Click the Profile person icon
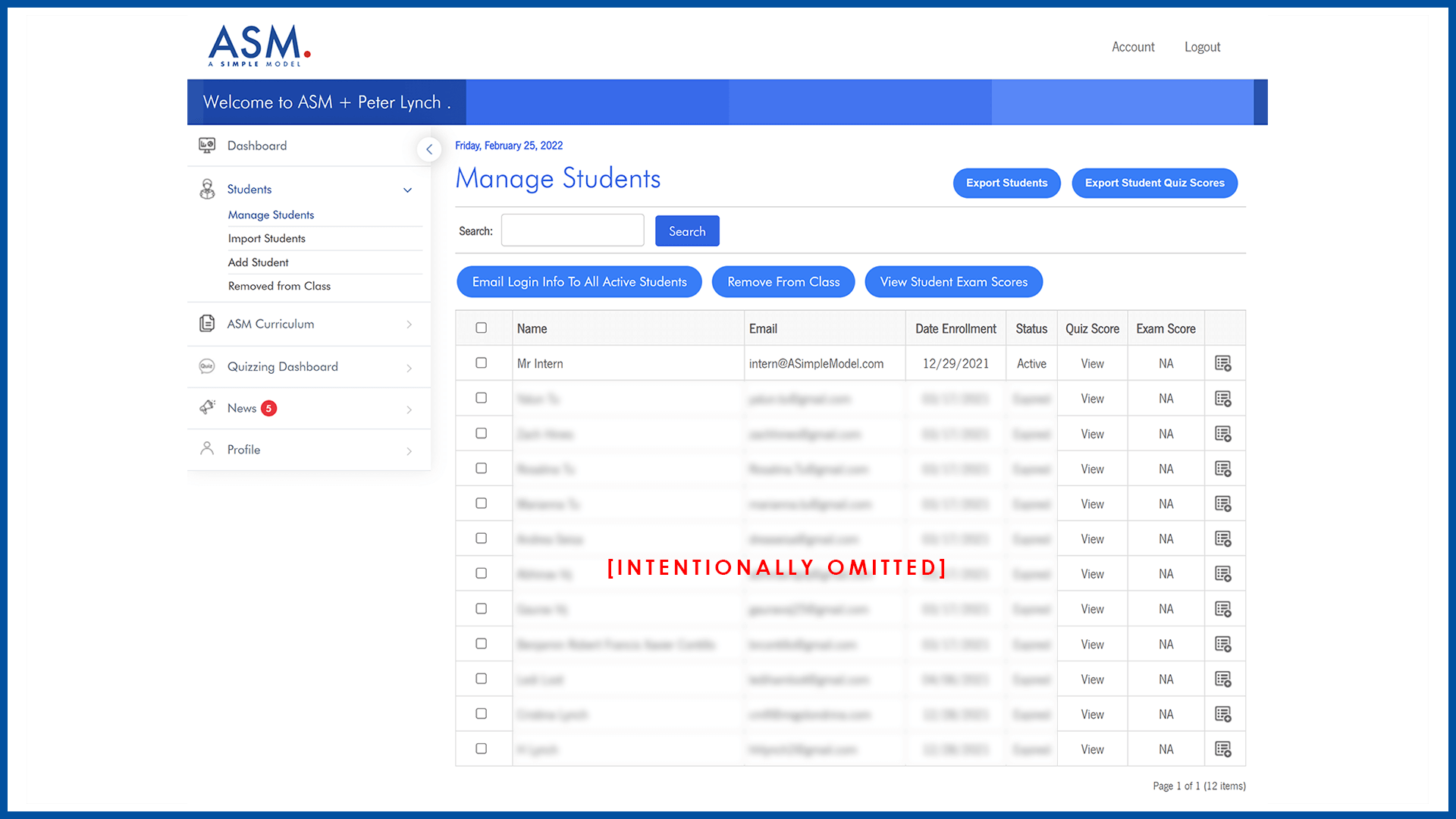This screenshot has height=819, width=1456. coord(206,448)
